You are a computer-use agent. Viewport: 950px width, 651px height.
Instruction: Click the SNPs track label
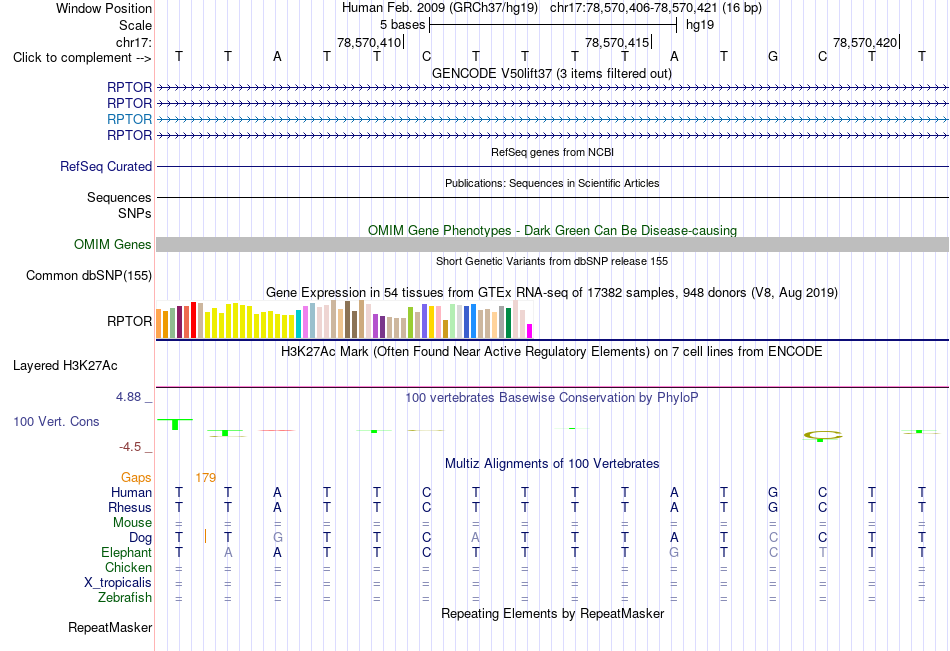tap(135, 213)
